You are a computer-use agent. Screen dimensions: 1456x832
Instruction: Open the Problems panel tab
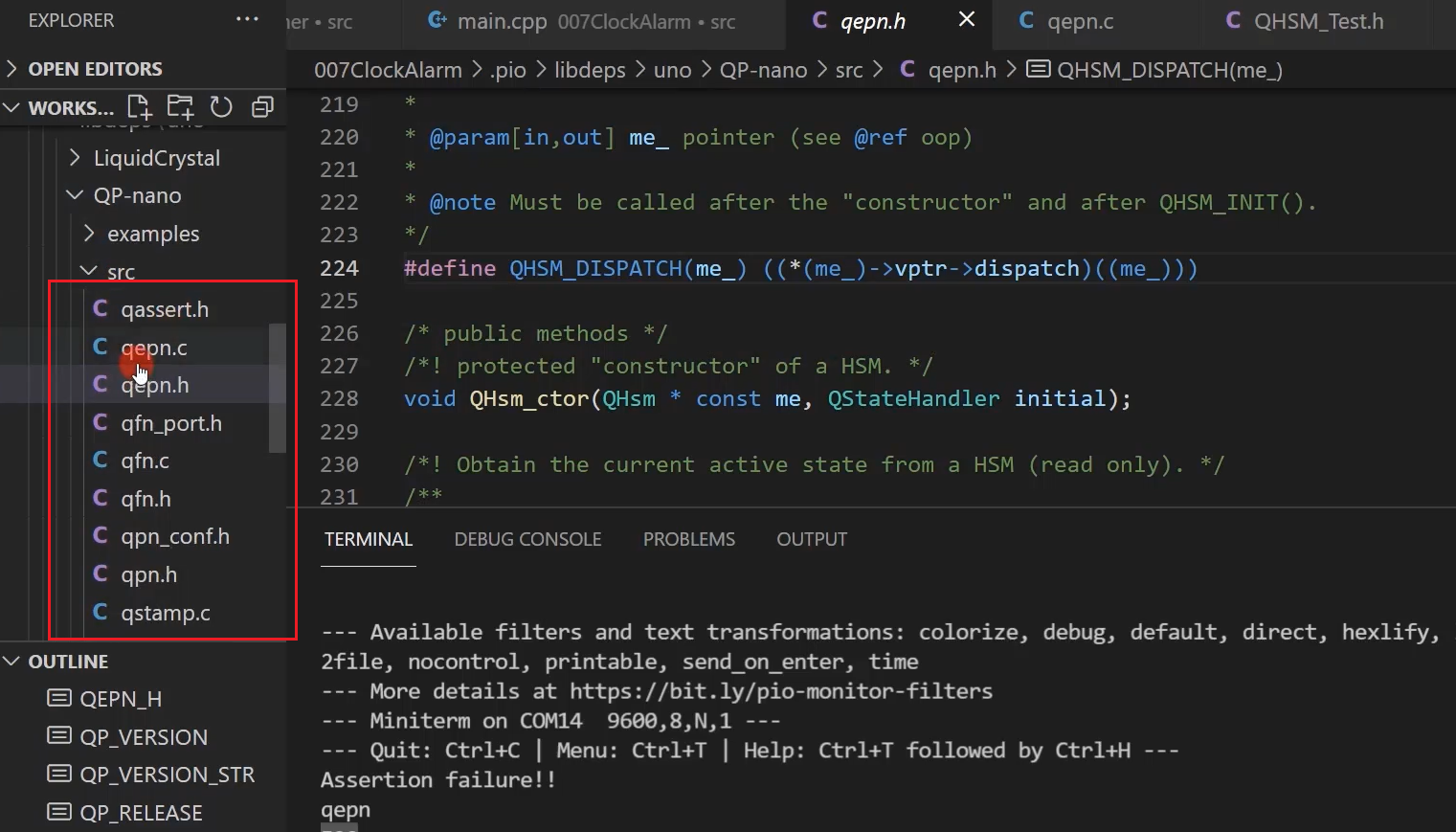click(x=688, y=539)
